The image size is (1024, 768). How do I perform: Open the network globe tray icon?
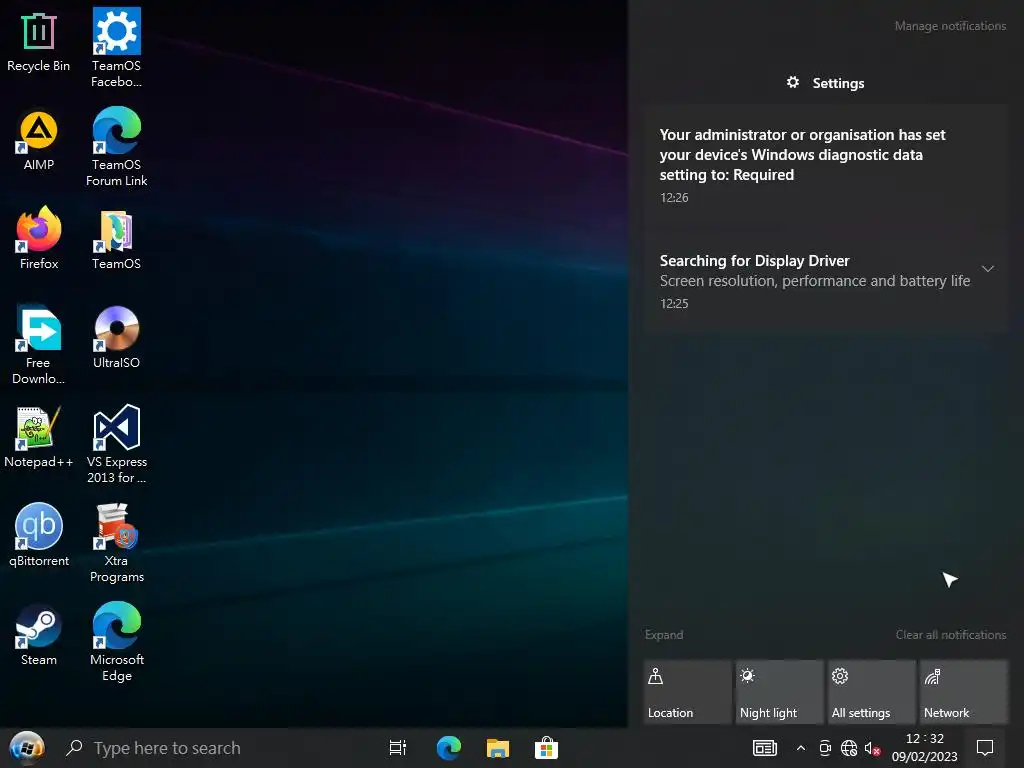click(848, 748)
